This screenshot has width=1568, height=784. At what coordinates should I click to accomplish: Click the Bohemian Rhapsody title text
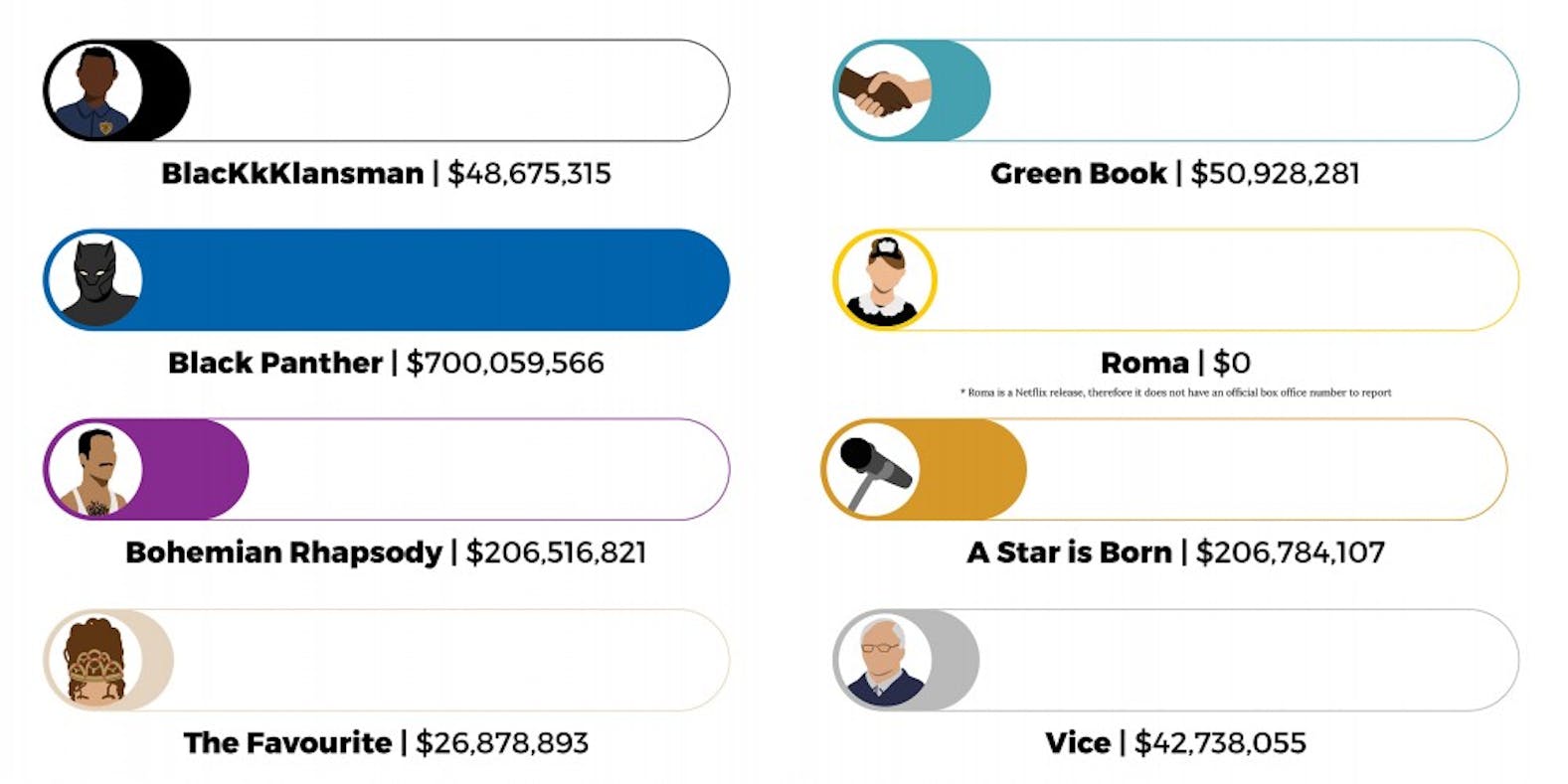283,552
